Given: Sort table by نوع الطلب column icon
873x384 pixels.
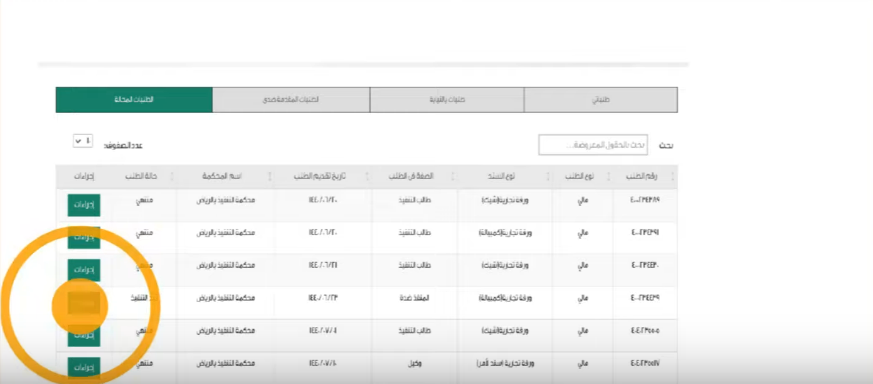Looking at the screenshot, I should [x=608, y=176].
